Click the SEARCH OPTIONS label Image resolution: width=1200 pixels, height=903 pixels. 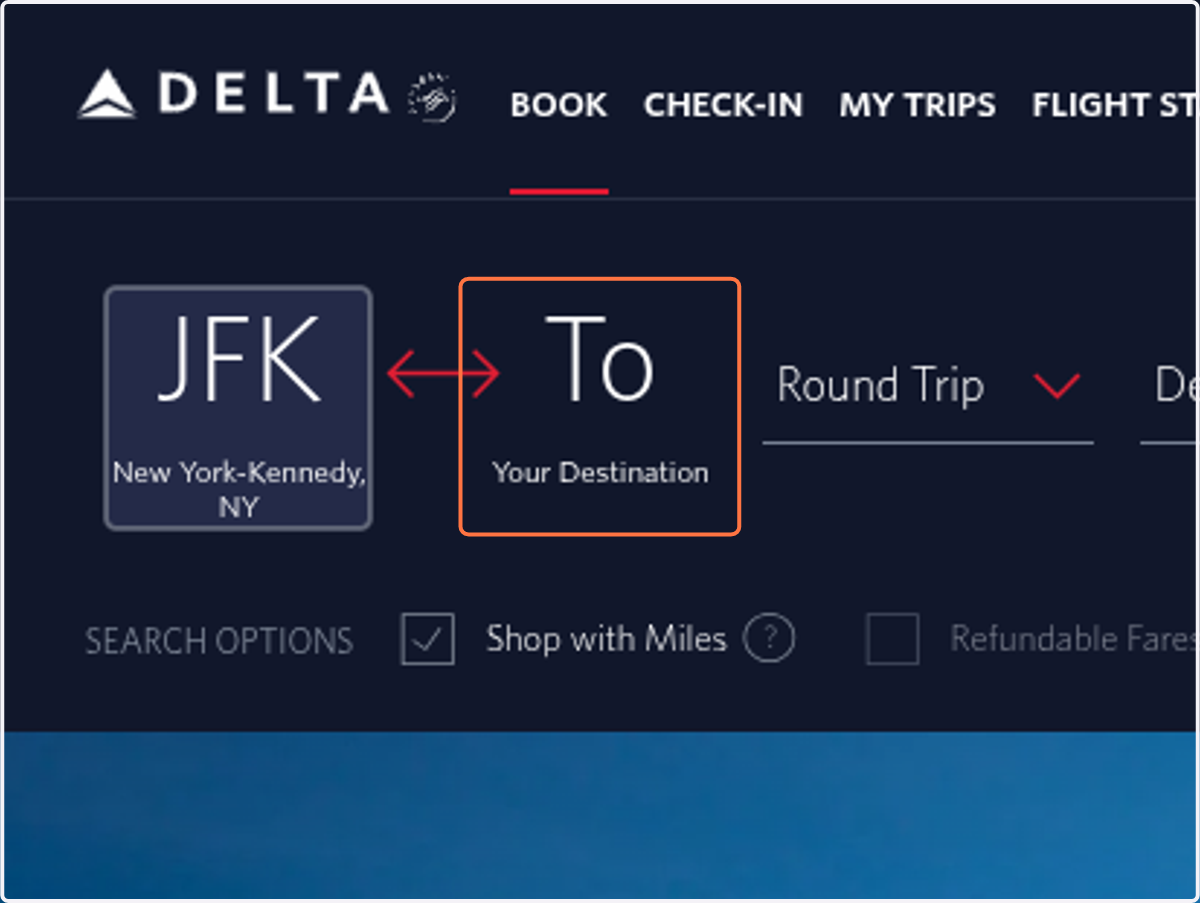point(219,641)
